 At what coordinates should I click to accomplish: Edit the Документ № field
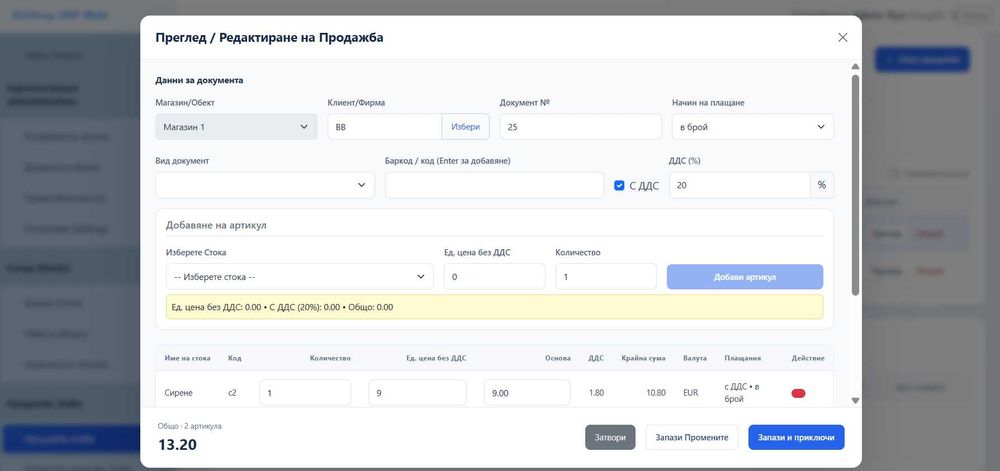click(580, 127)
